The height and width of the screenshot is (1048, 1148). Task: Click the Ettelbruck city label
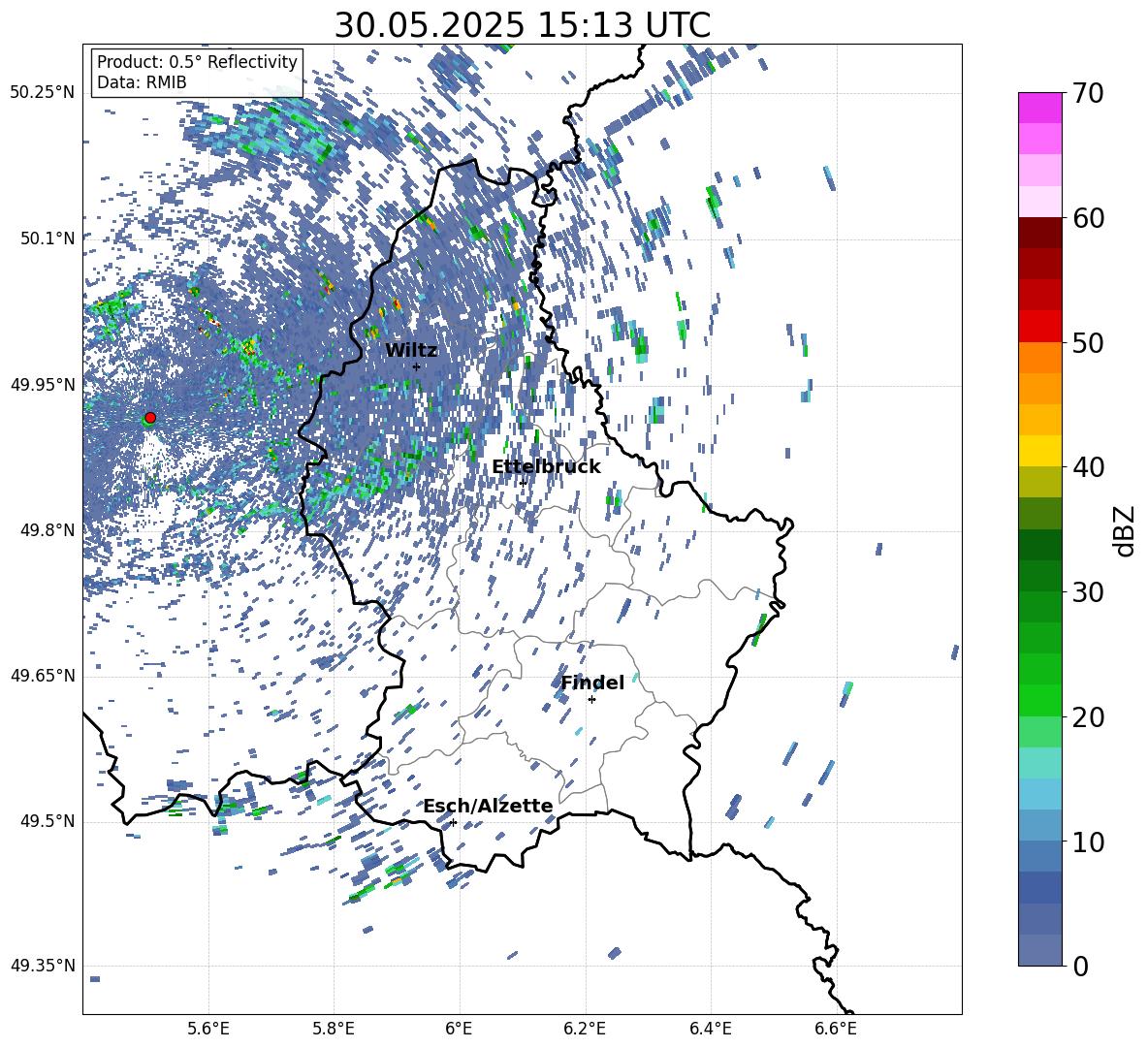[546, 467]
